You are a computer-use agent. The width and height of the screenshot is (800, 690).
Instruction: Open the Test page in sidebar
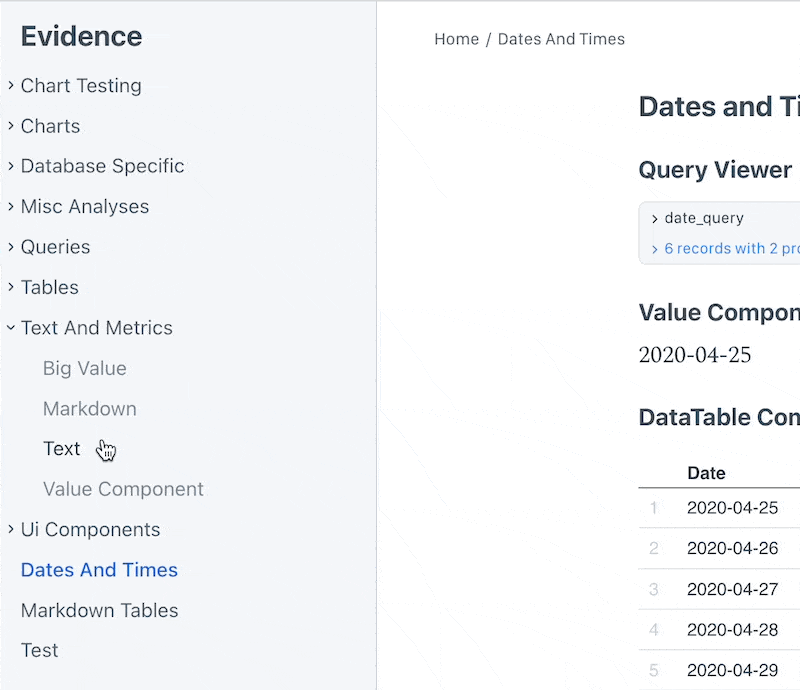point(40,650)
